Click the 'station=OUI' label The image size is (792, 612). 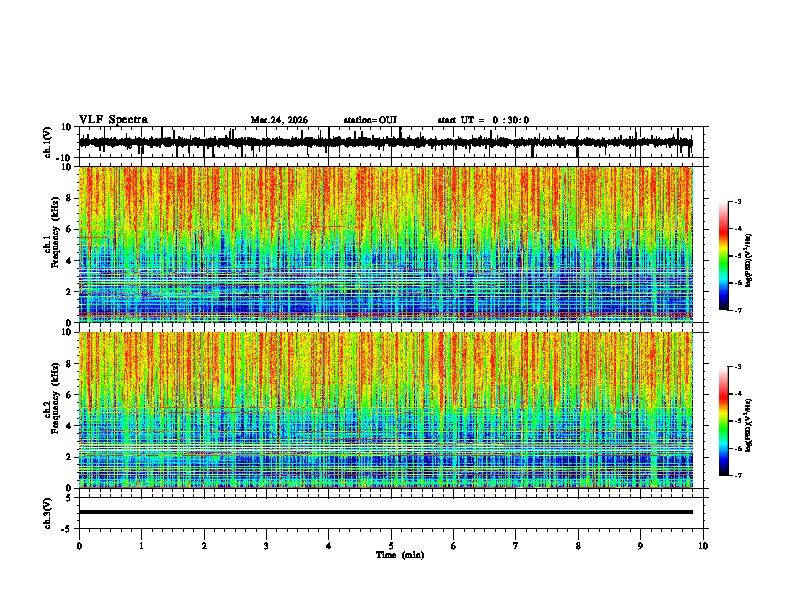pos(370,120)
